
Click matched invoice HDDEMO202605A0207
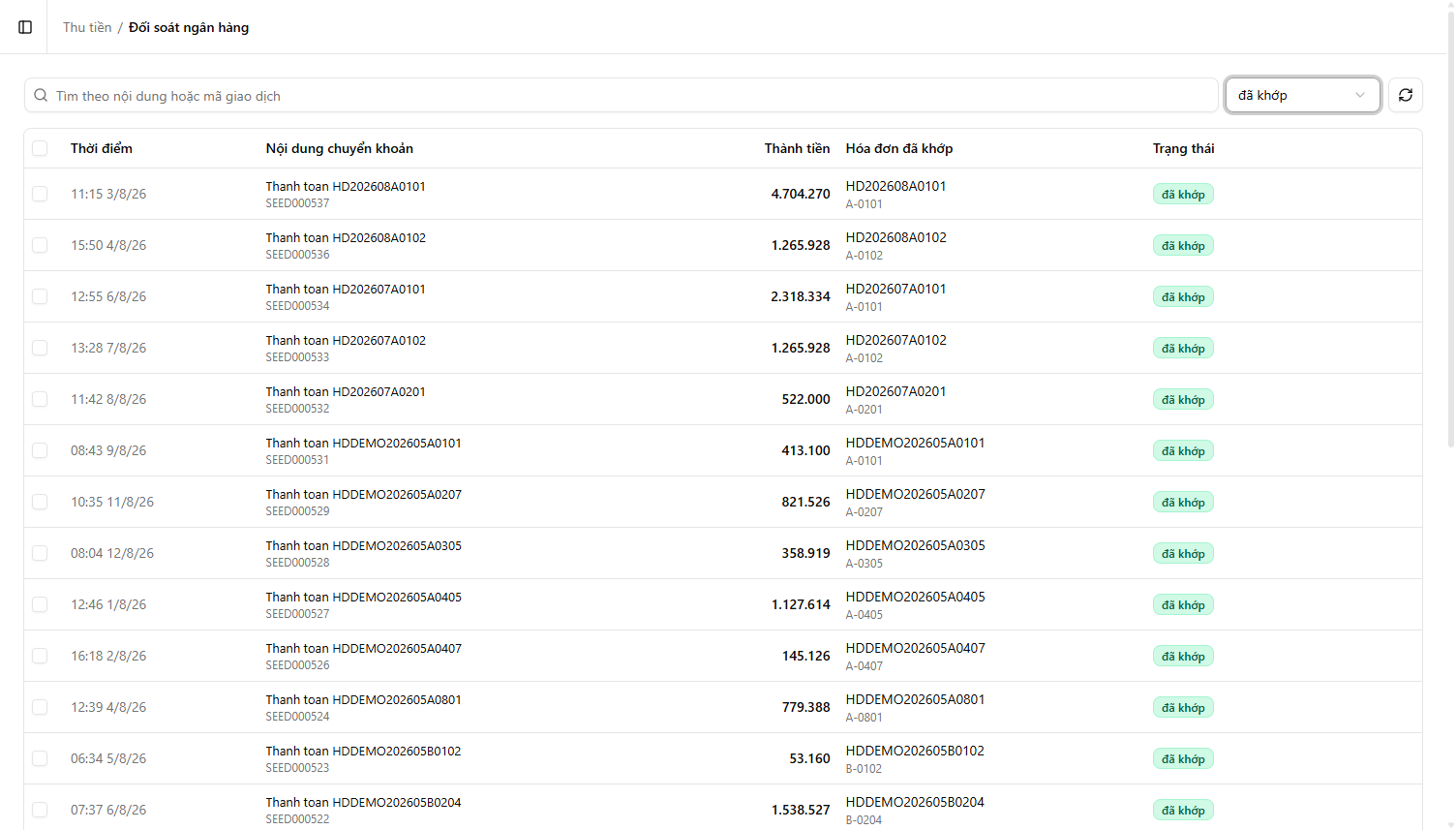pos(916,494)
